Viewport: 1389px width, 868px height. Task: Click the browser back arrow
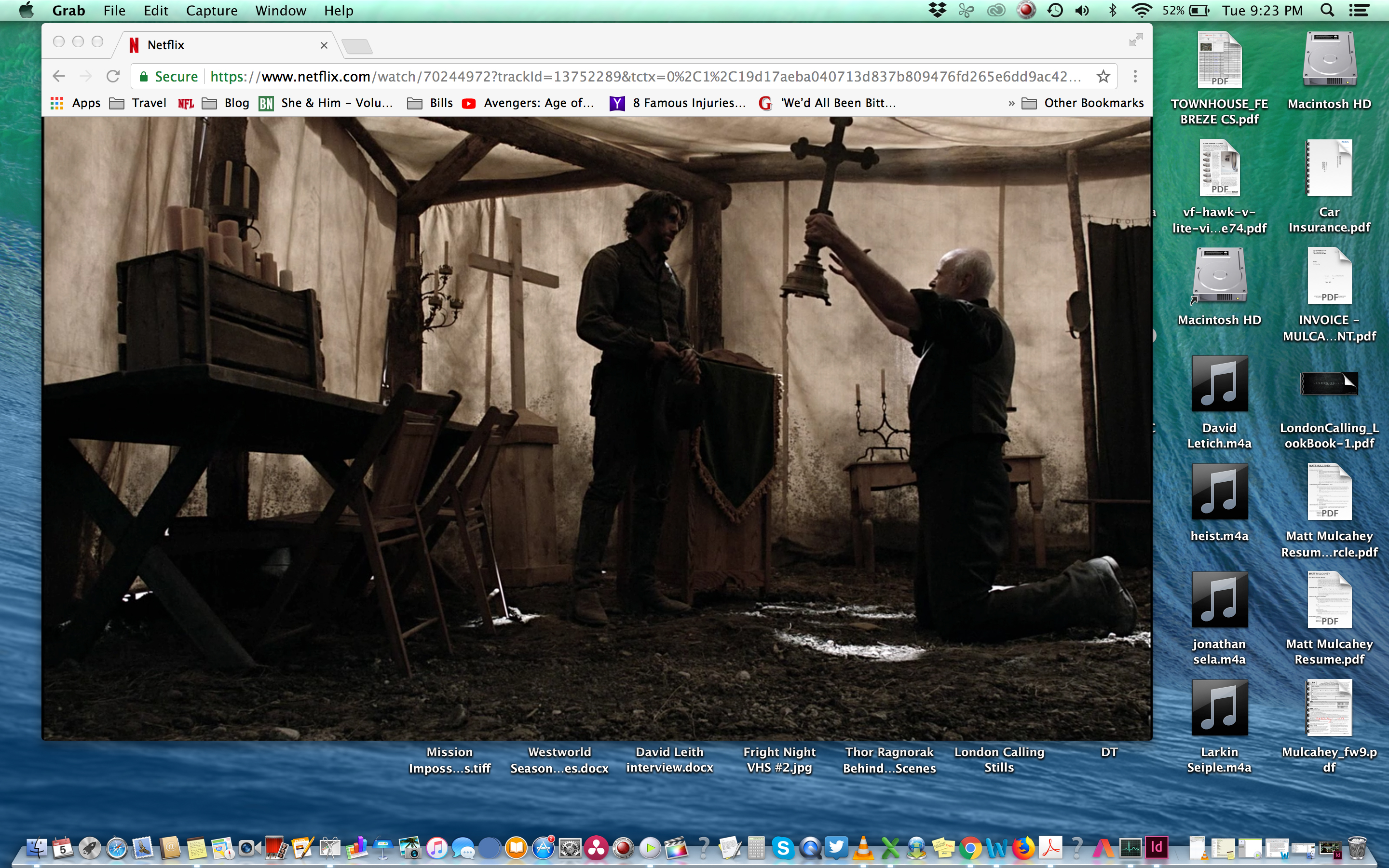[x=58, y=76]
